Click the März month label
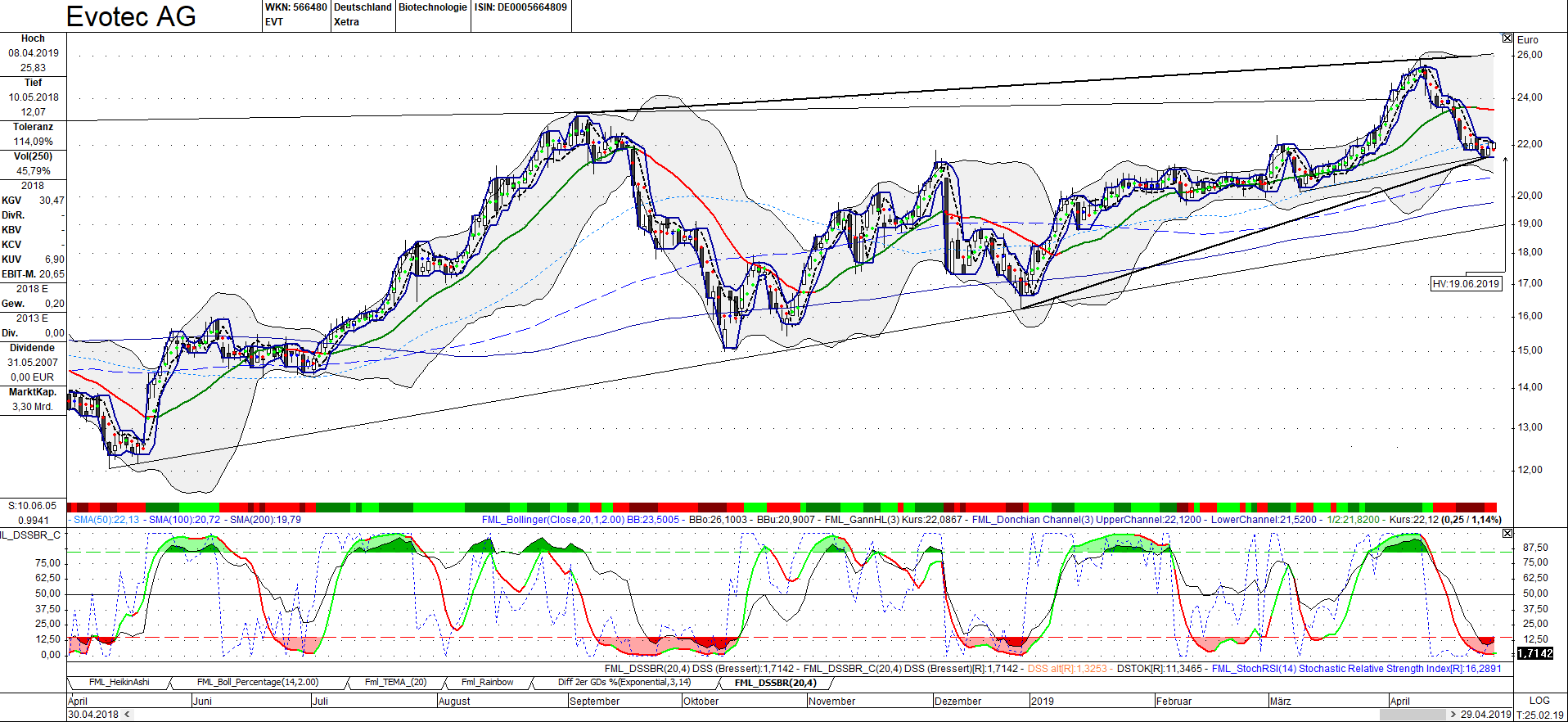Image resolution: width=1568 pixels, height=722 pixels. coord(1280,702)
